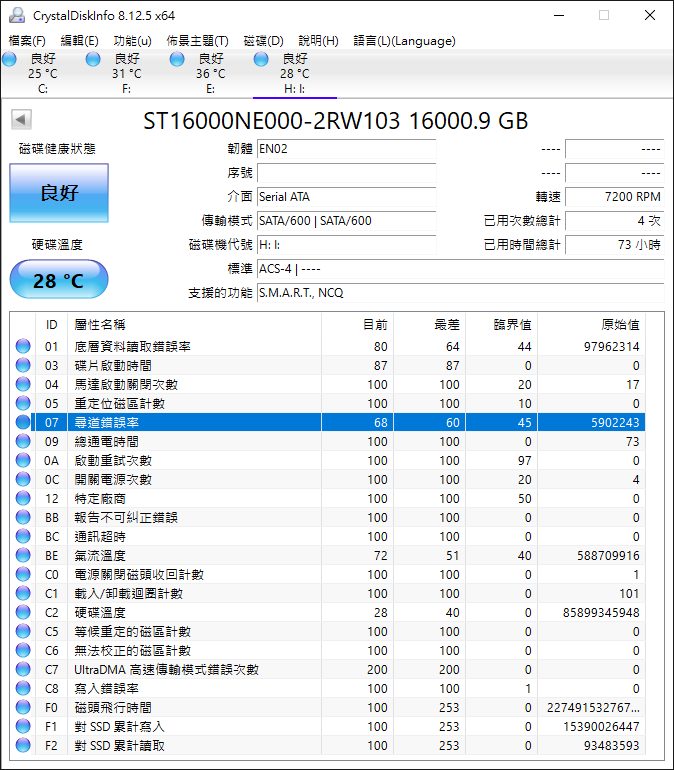Click the status orb for attribute F0

pos(23,707)
